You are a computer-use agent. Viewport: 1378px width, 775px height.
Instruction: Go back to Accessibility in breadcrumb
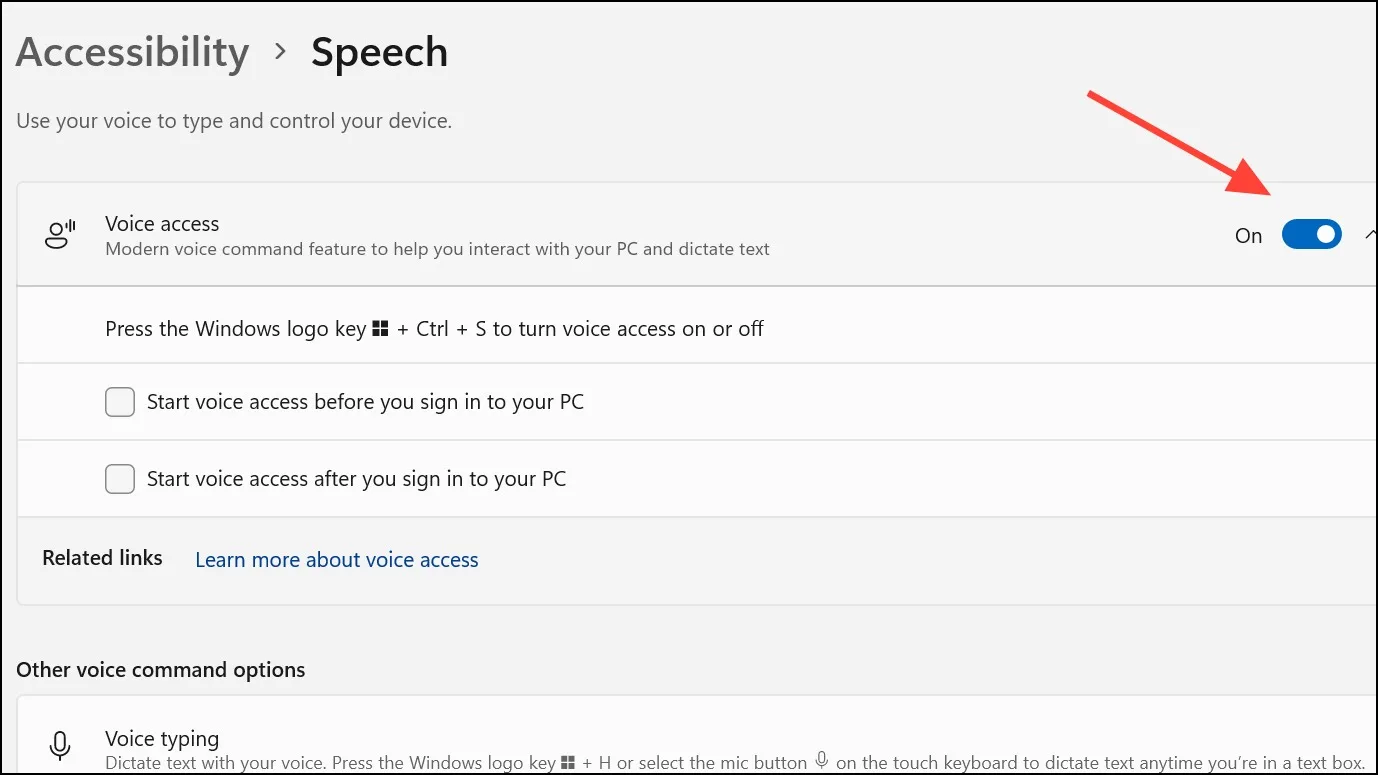pos(132,53)
